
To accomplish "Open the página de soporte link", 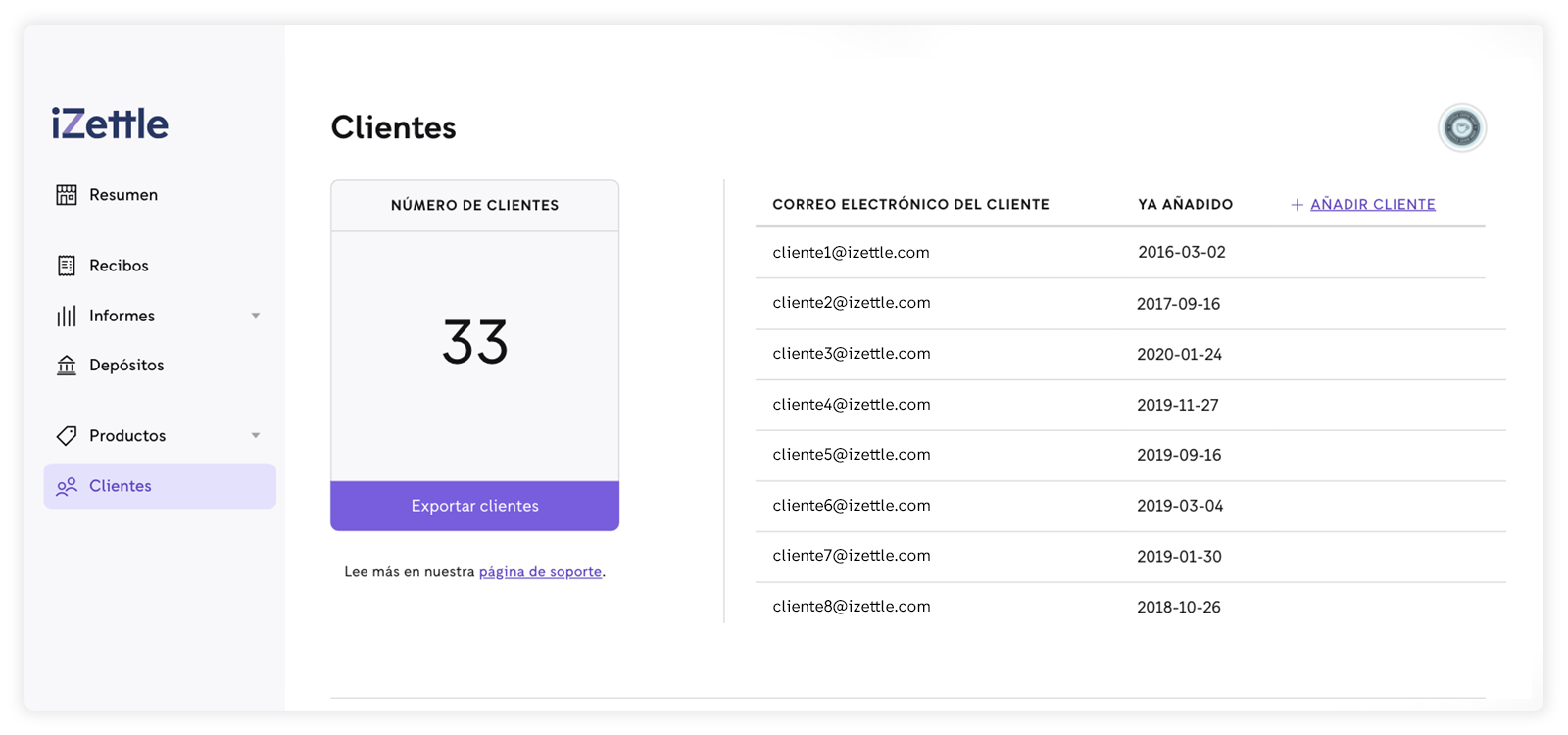I will tap(540, 572).
